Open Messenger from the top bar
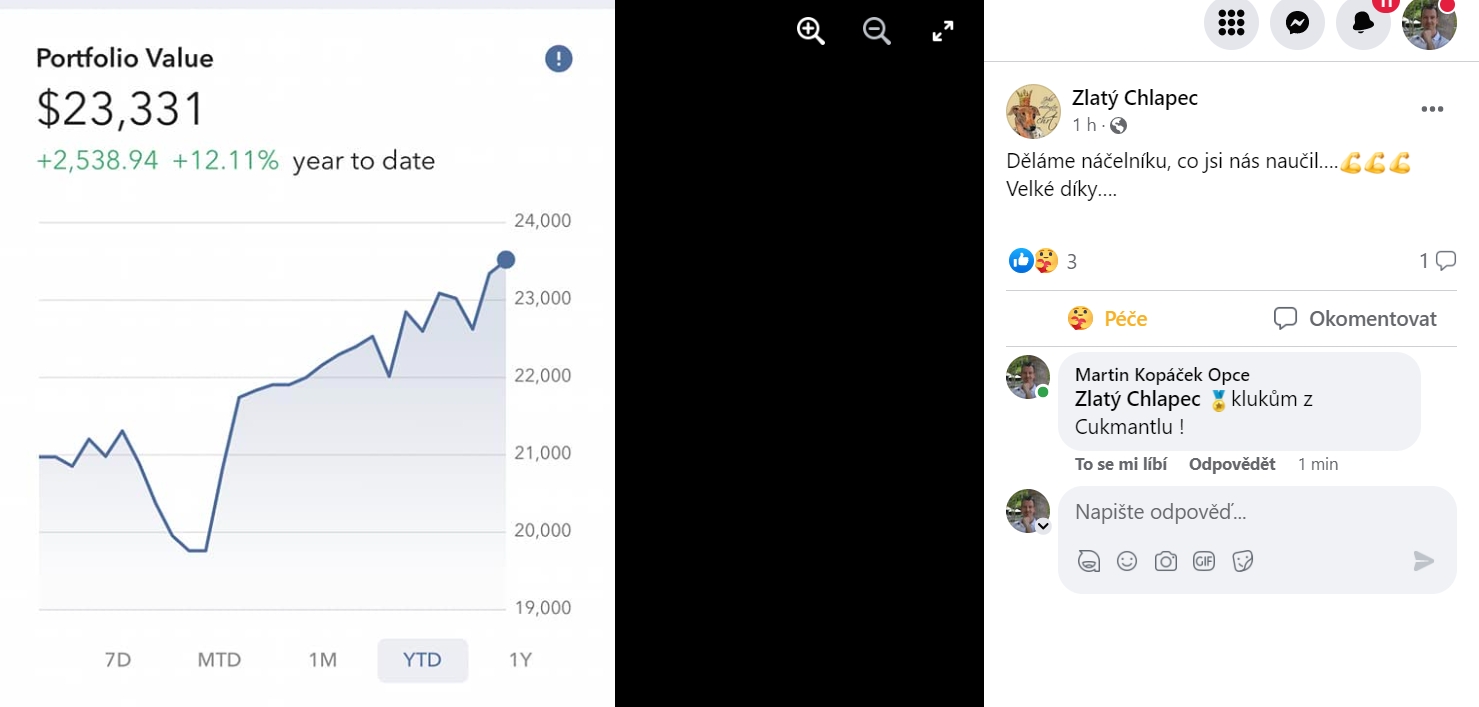1479x707 pixels. (1297, 23)
